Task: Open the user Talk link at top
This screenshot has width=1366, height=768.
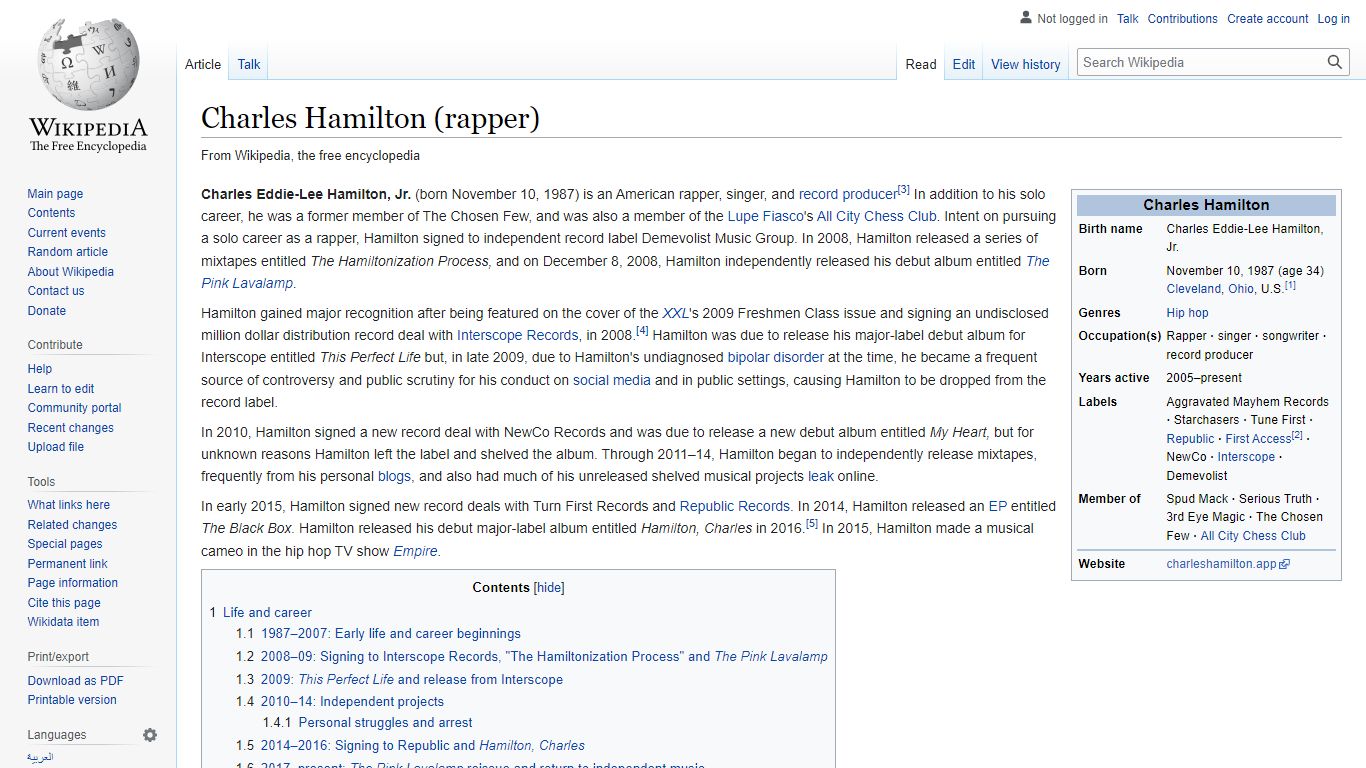Action: (x=1128, y=19)
